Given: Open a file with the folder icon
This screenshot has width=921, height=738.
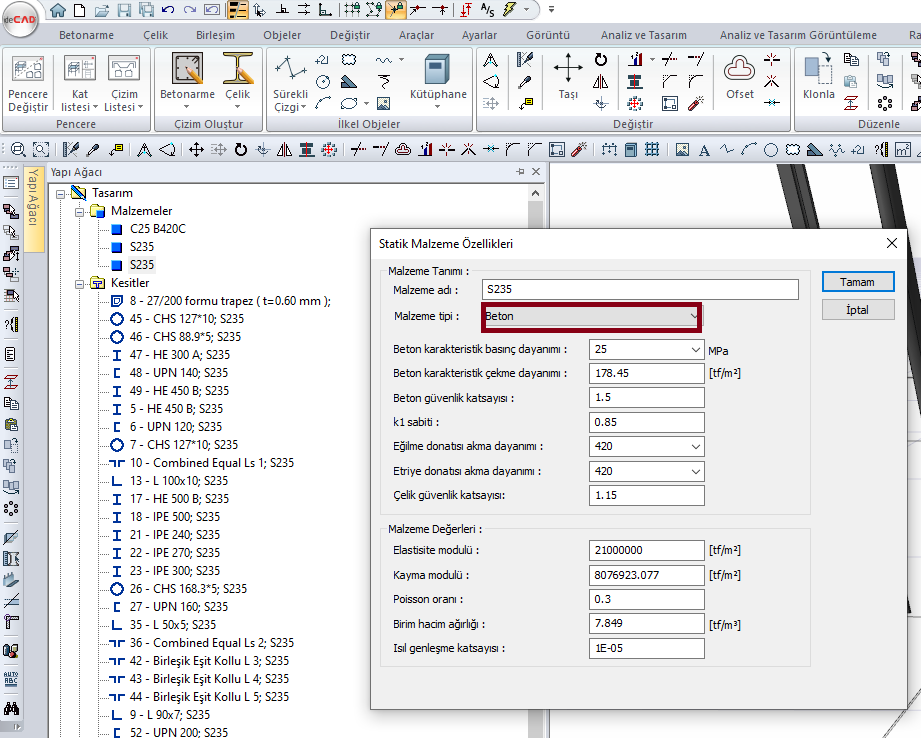Looking at the screenshot, I should coord(102,9).
